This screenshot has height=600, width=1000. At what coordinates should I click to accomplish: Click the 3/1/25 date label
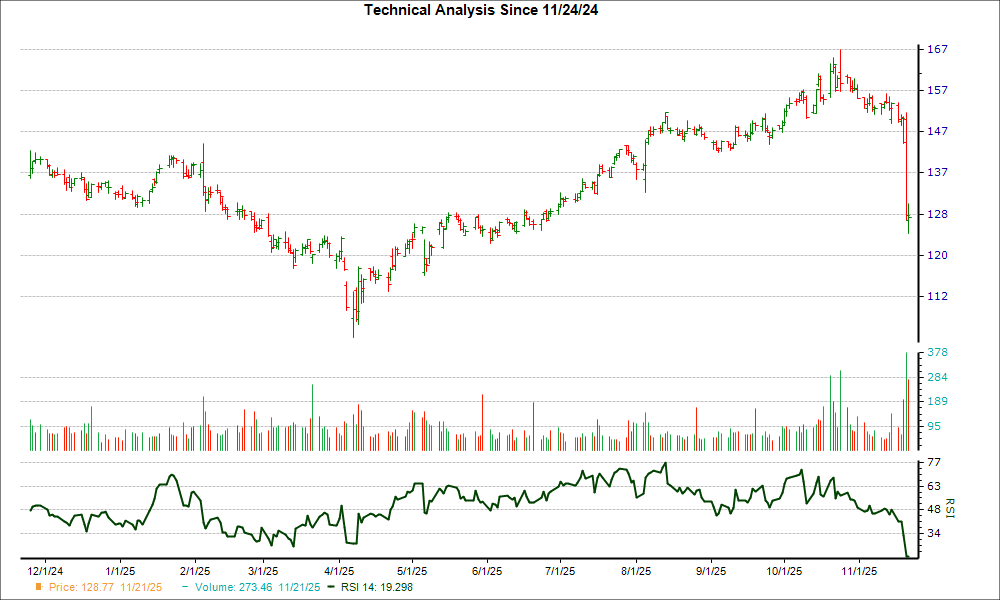click(x=263, y=571)
